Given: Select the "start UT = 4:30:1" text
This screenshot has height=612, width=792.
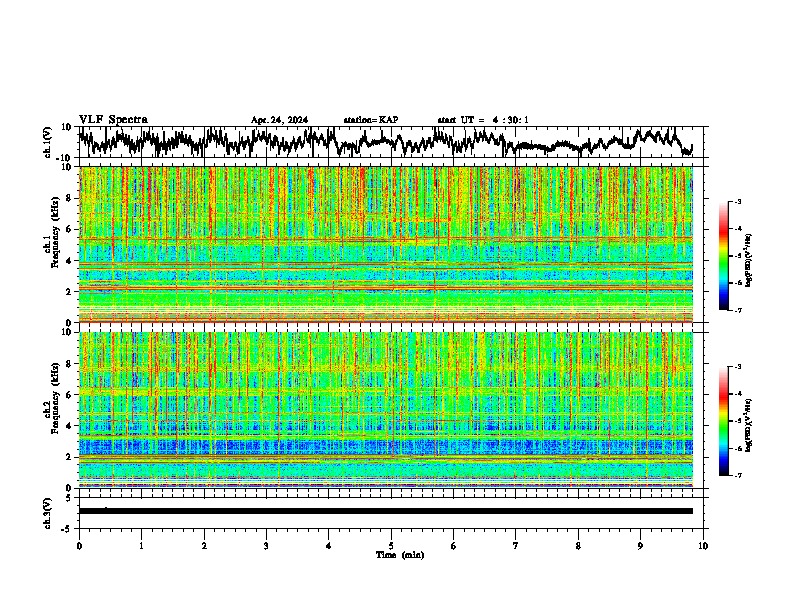Looking at the screenshot, I should [x=483, y=120].
